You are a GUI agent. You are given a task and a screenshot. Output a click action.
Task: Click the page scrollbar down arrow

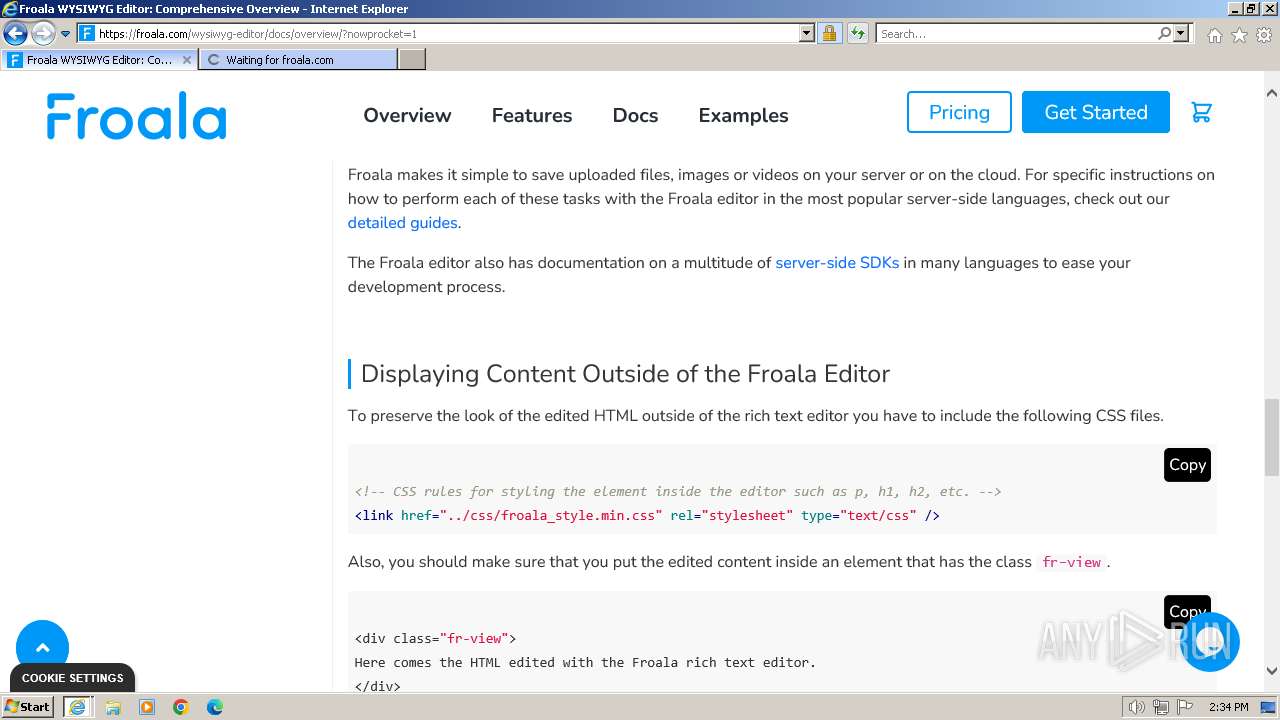pos(1272,671)
